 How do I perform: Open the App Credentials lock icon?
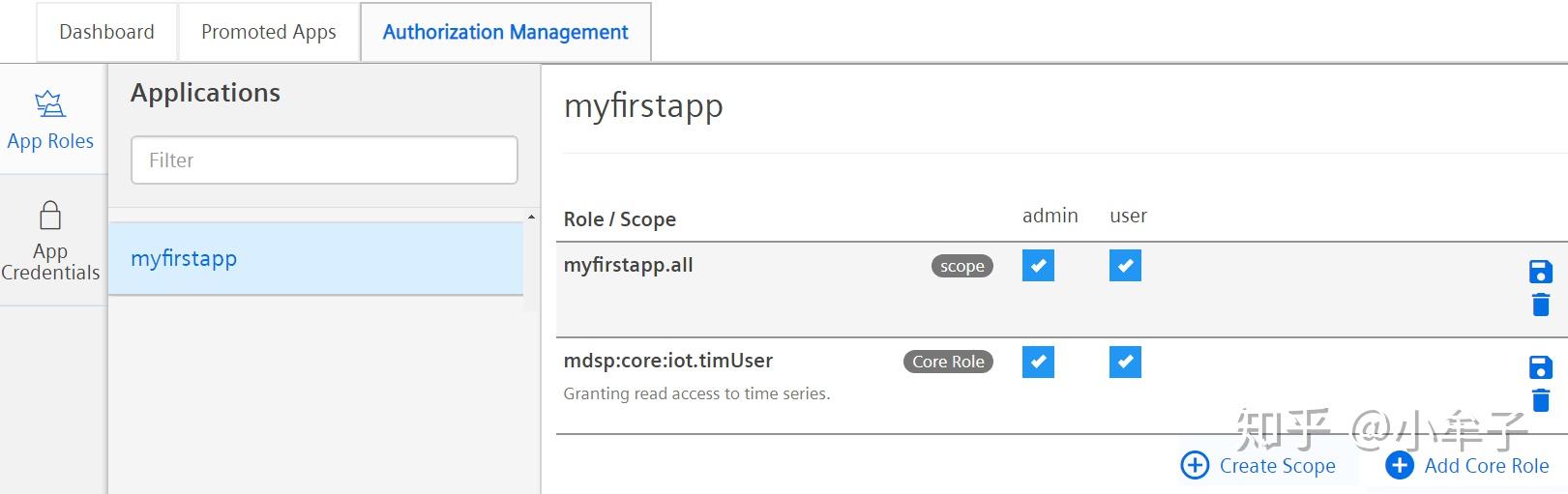[x=50, y=215]
